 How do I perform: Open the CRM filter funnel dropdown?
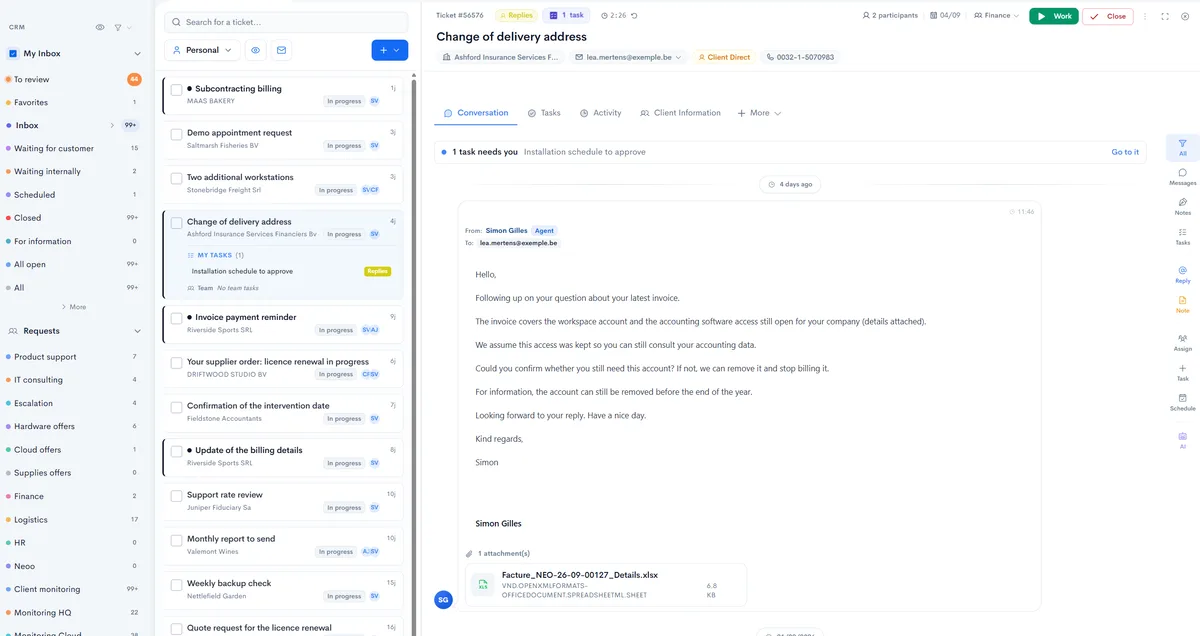click(121, 27)
